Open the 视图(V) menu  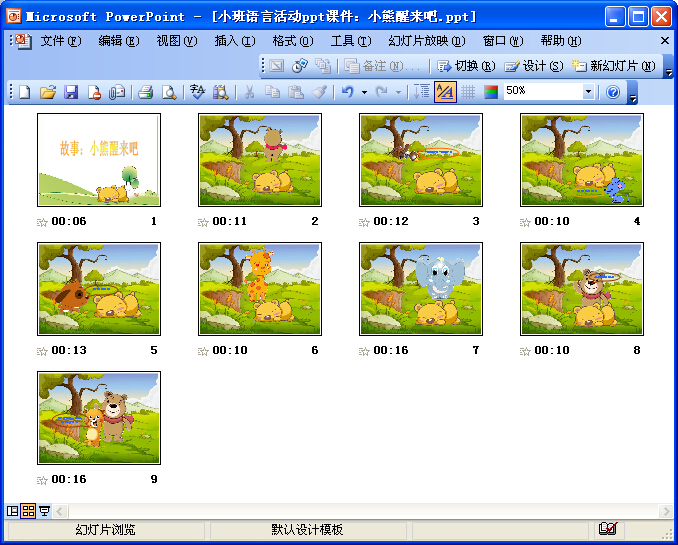[x=177, y=41]
